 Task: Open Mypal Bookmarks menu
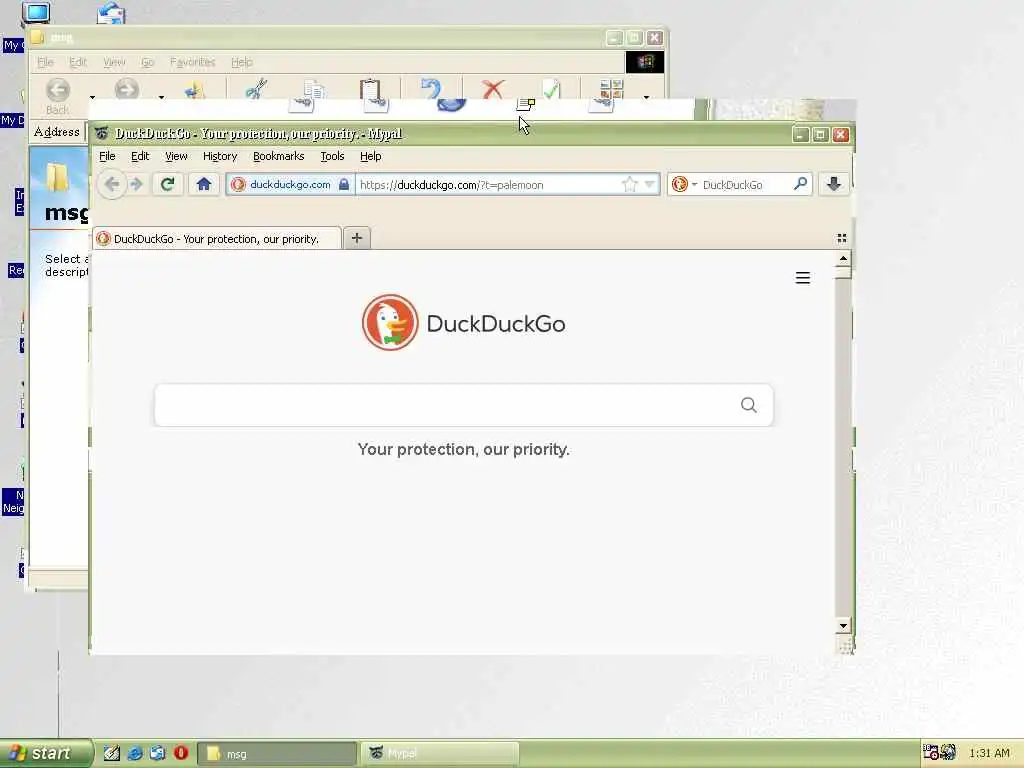278,156
